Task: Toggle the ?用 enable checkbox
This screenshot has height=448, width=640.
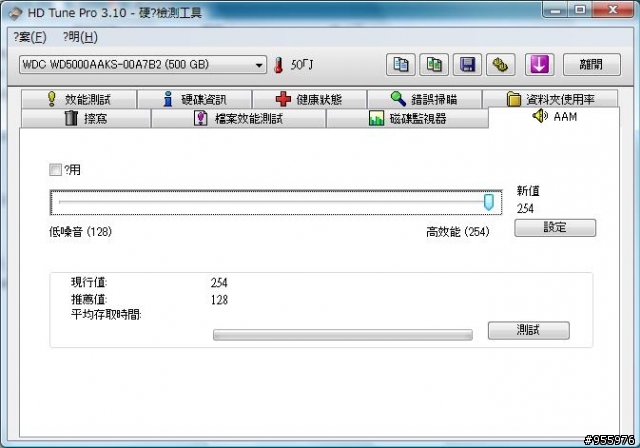Action: point(55,169)
